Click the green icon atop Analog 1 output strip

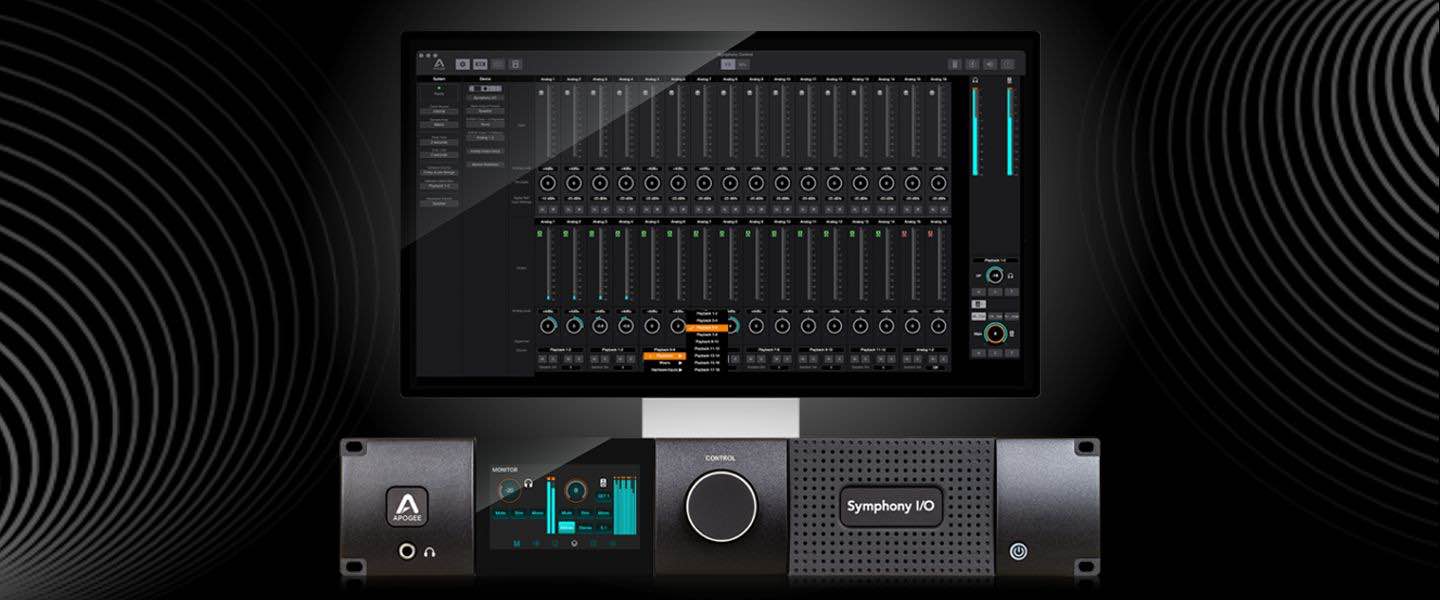(540, 233)
